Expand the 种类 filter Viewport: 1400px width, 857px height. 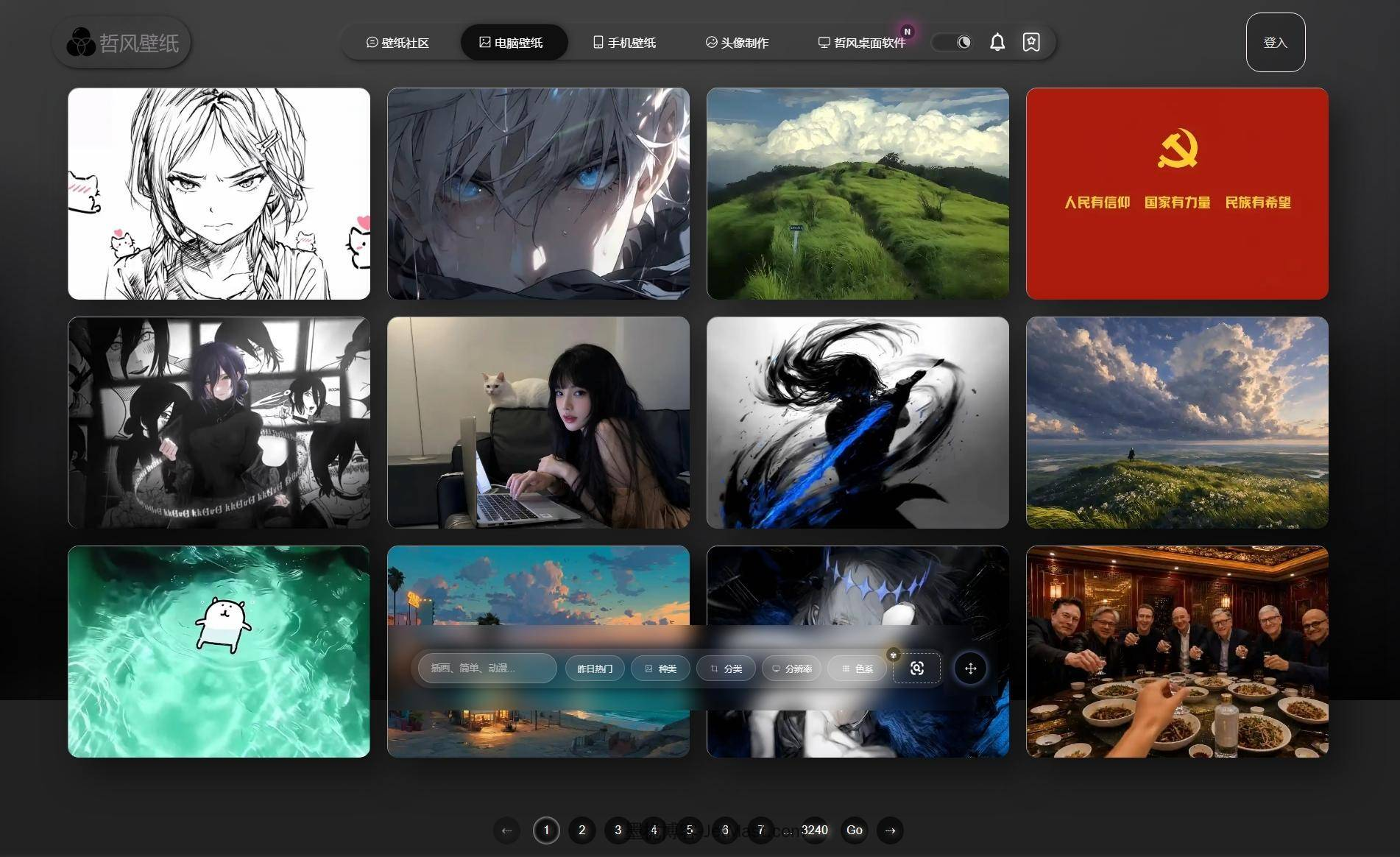click(660, 669)
